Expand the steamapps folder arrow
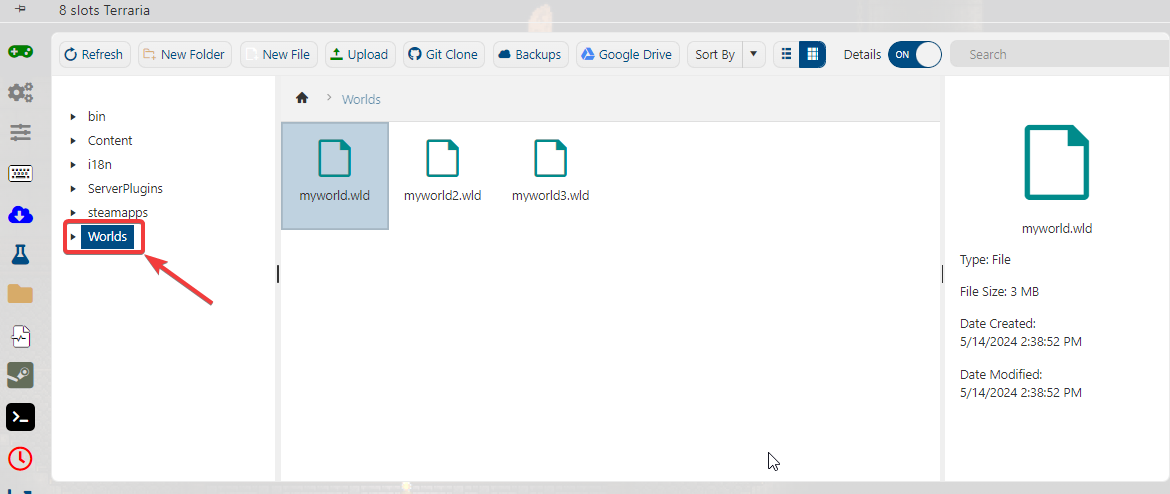This screenshot has width=1170, height=494. point(73,213)
